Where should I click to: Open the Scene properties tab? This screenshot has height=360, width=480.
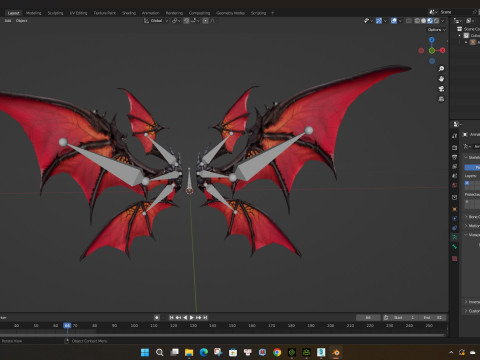pos(455,175)
